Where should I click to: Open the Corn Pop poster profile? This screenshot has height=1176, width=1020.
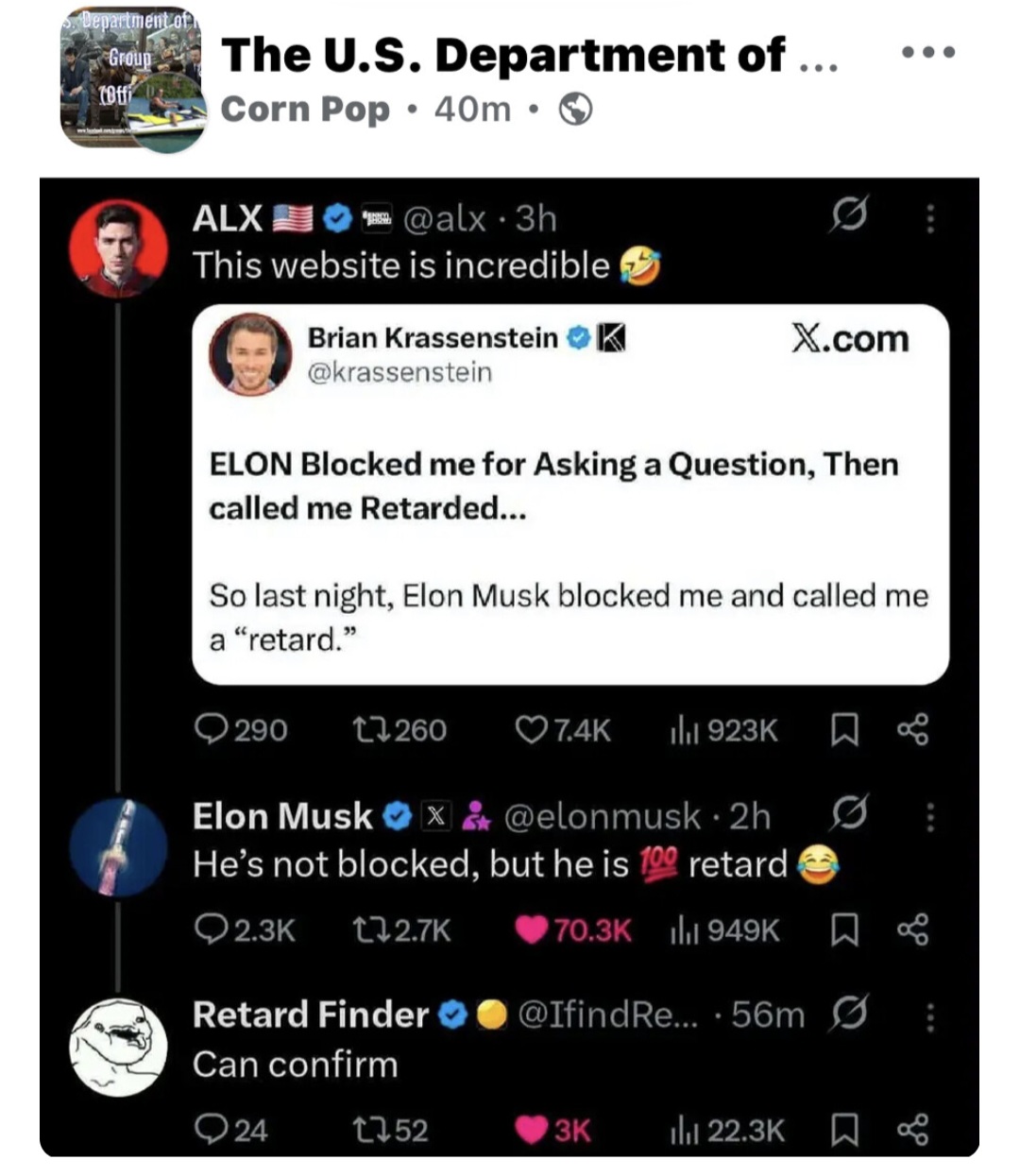pyautogui.click(x=304, y=111)
